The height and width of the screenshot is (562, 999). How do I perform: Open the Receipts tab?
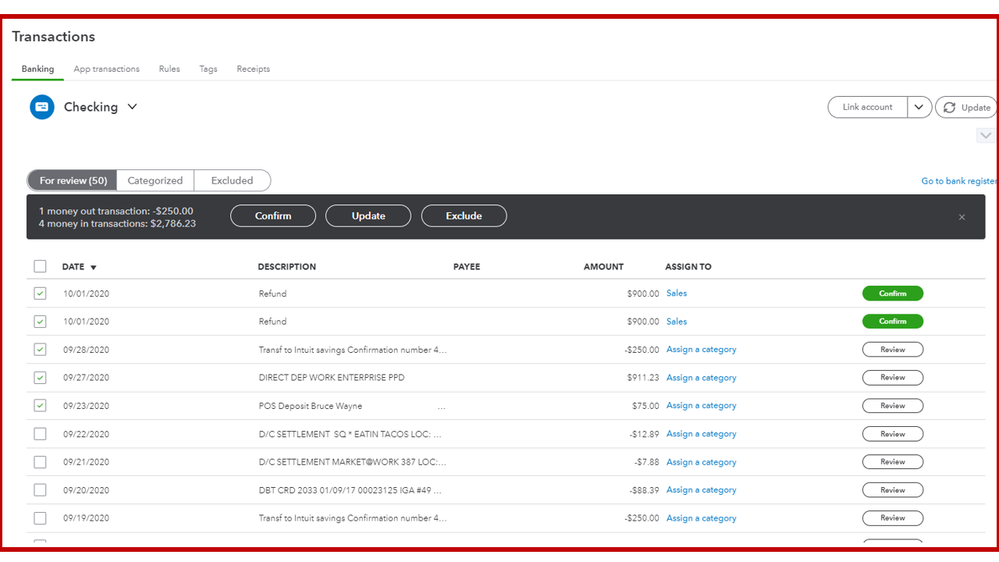tap(253, 69)
